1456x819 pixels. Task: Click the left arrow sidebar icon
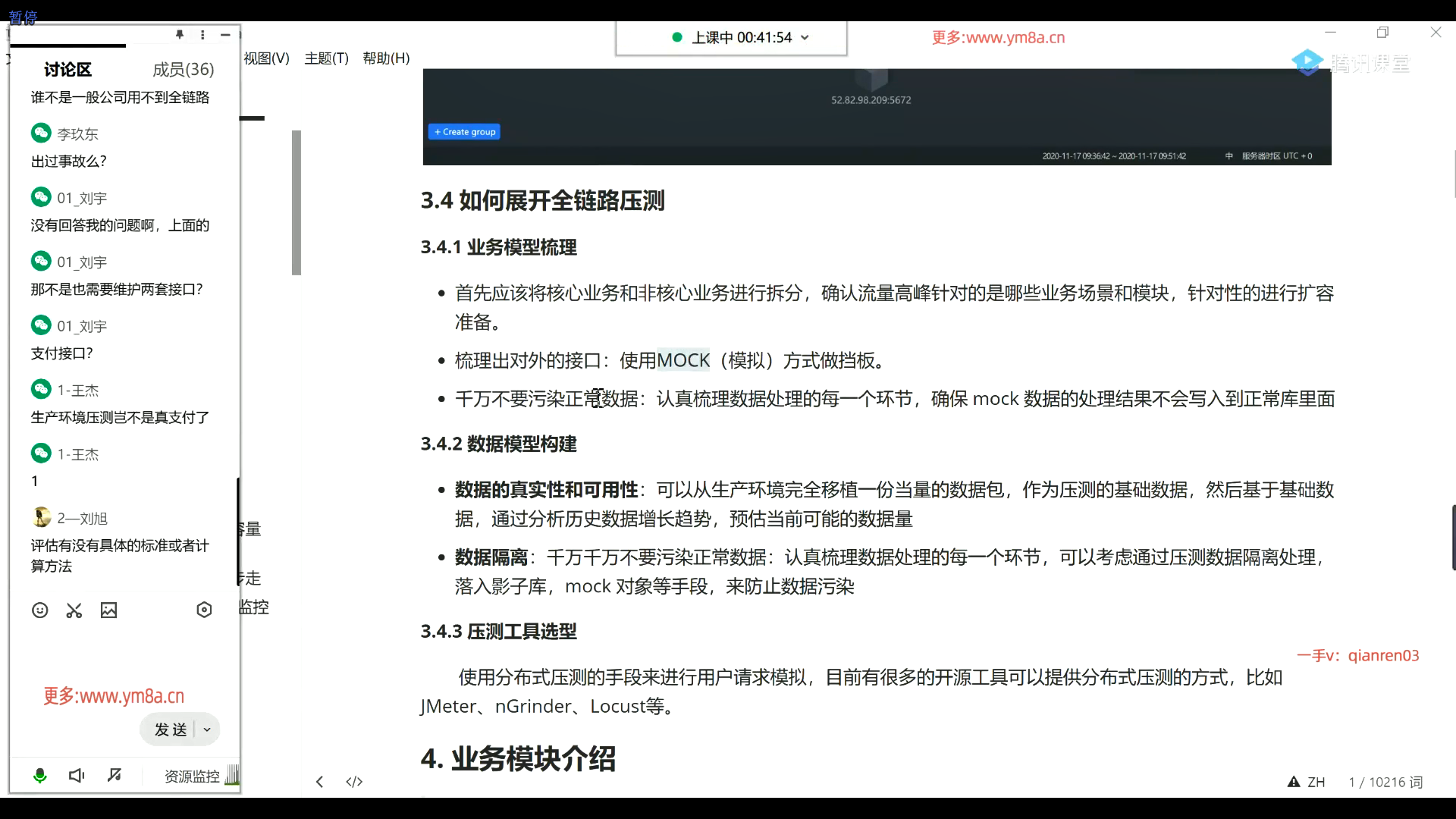(320, 782)
